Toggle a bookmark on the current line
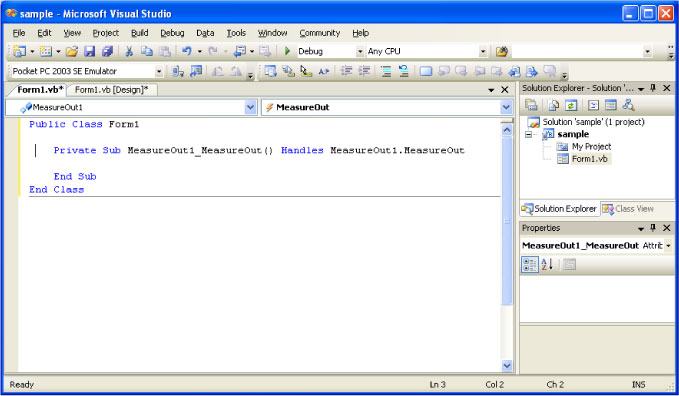This screenshot has height=396, width=679. click(426, 71)
